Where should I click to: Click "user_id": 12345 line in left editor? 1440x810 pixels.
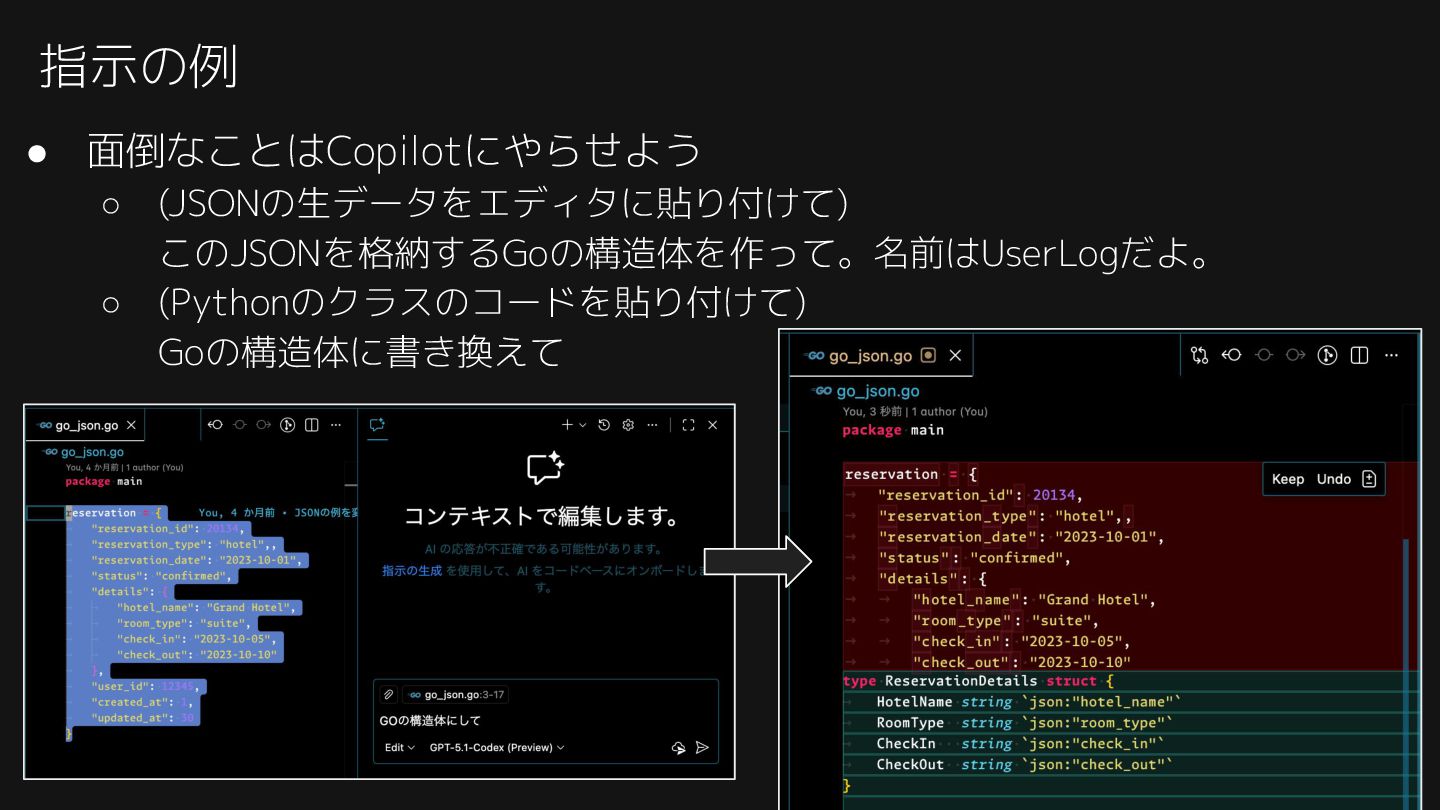click(x=146, y=686)
